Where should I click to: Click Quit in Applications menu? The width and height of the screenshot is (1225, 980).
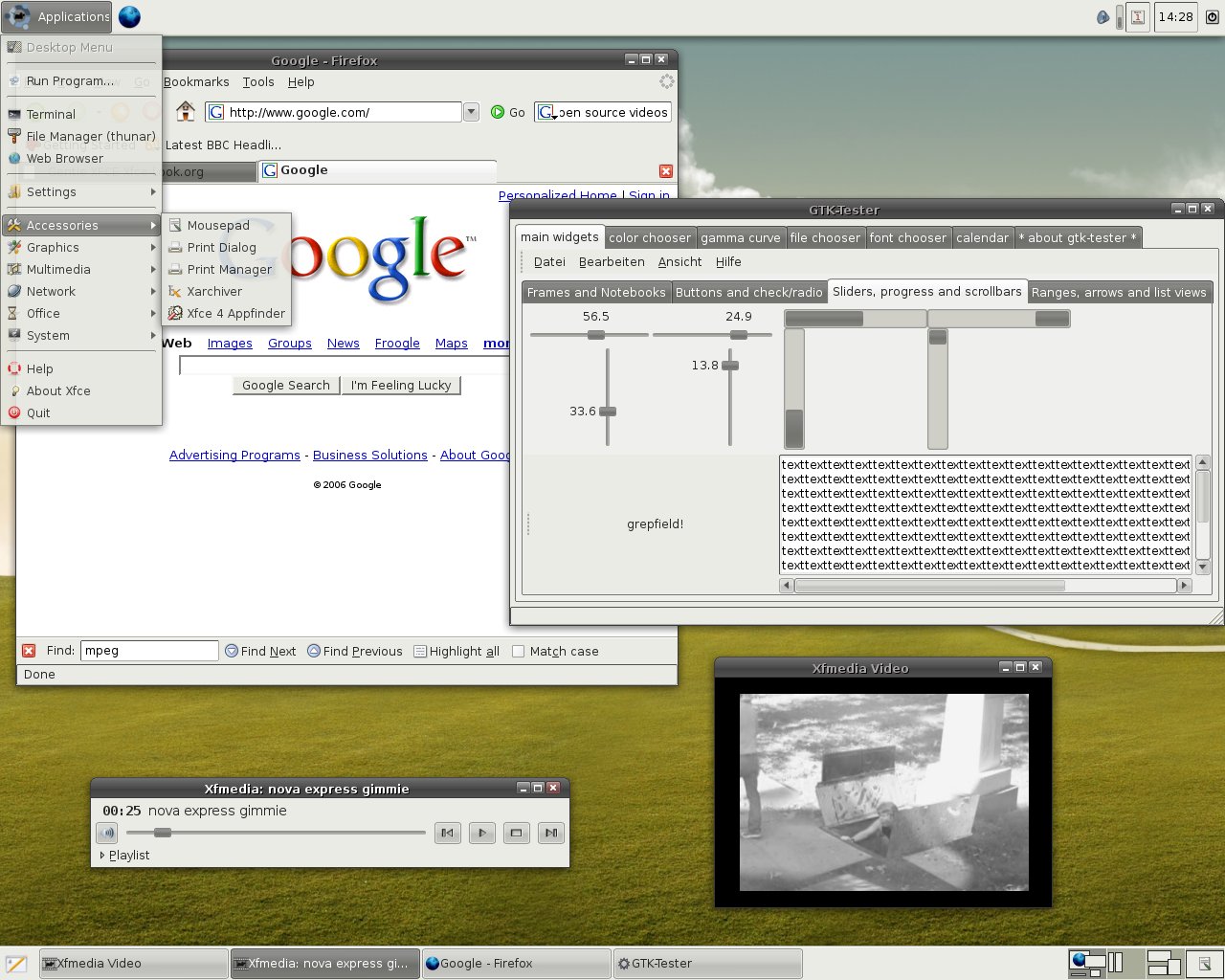81,412
